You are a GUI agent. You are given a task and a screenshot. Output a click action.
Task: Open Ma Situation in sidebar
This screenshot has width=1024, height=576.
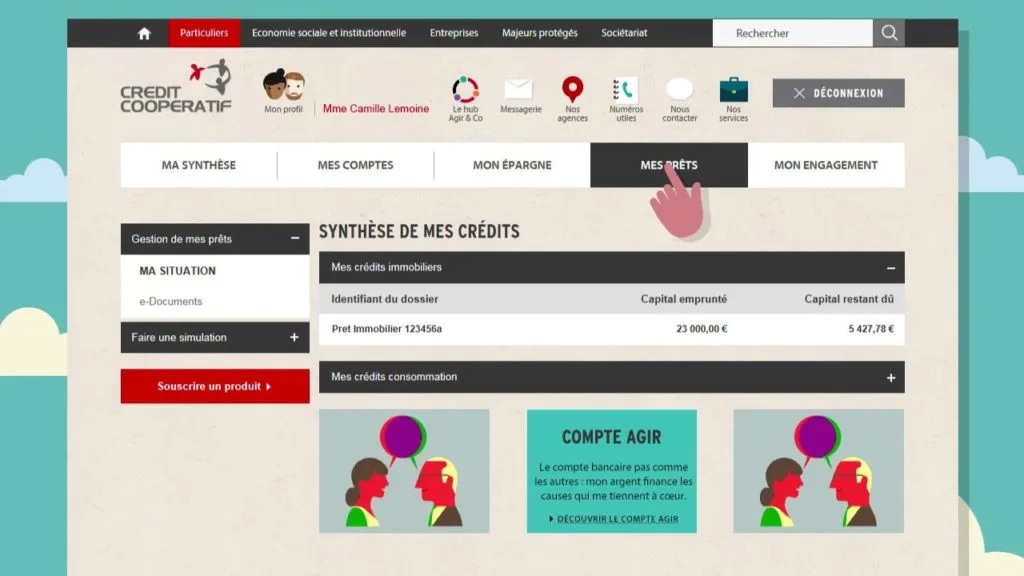click(x=178, y=271)
